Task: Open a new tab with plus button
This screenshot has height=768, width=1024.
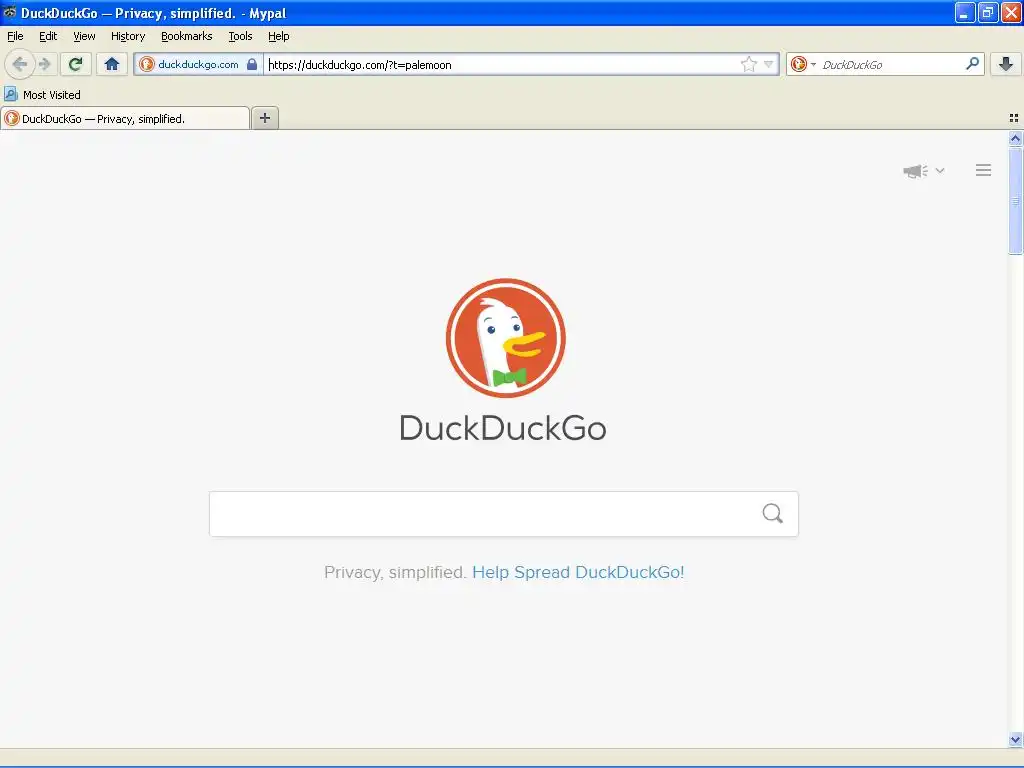Action: pyautogui.click(x=264, y=118)
